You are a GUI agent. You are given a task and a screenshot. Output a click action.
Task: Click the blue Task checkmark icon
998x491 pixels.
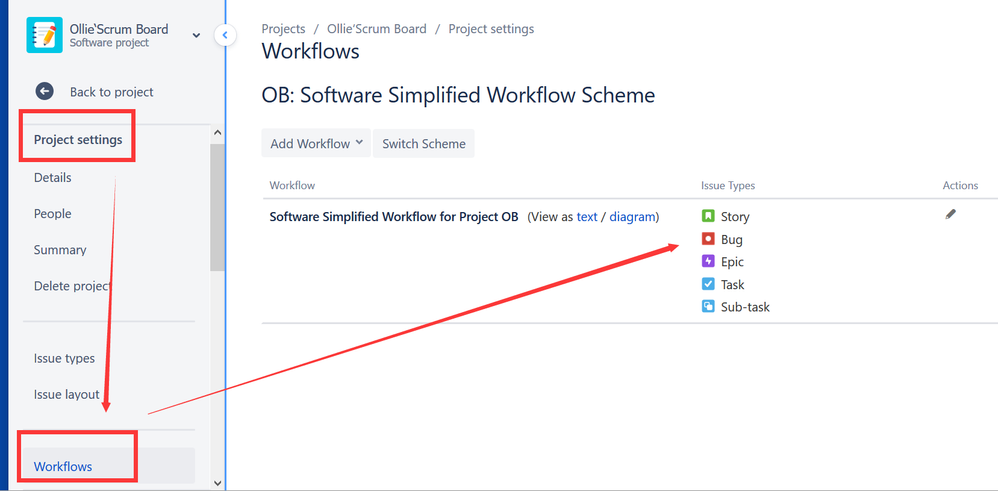click(708, 284)
